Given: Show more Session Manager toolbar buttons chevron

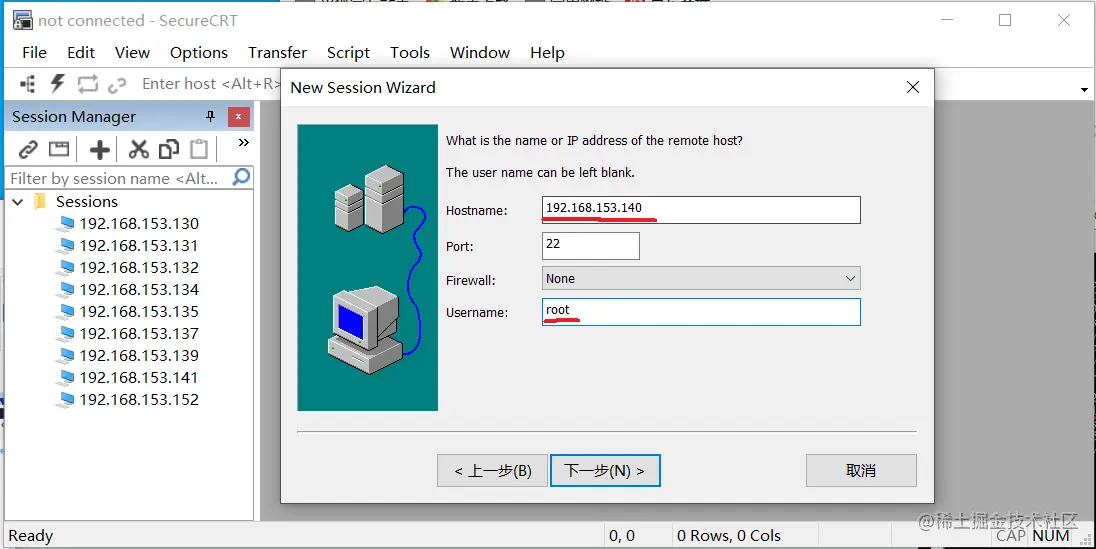Looking at the screenshot, I should pyautogui.click(x=243, y=143).
